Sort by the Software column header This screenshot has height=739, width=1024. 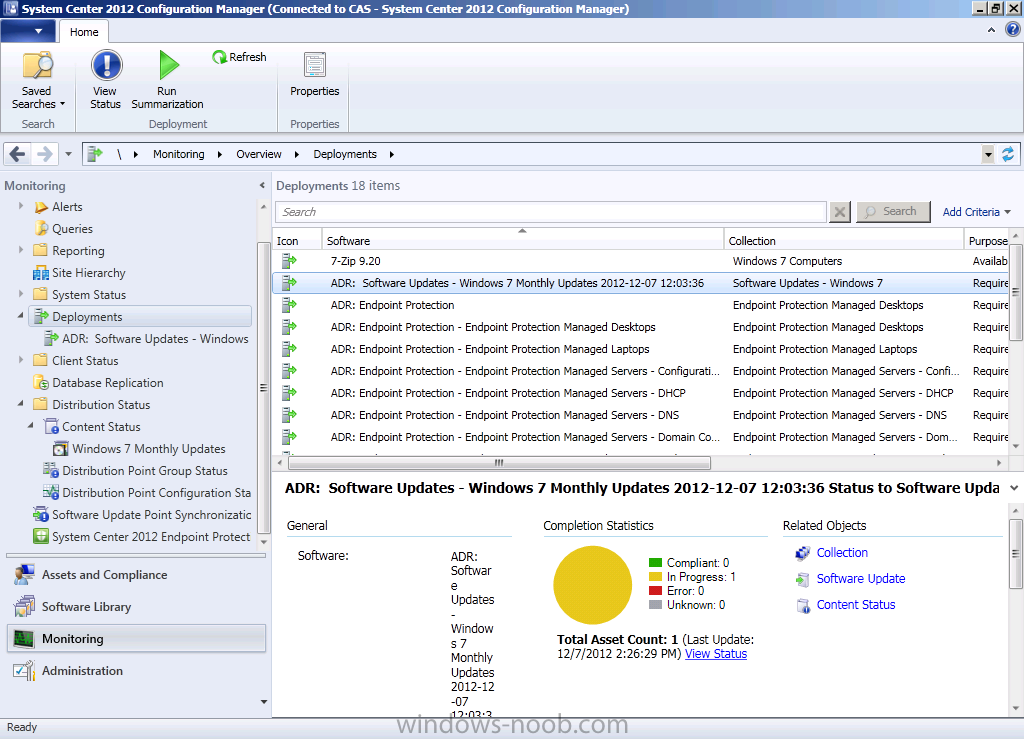click(x=522, y=241)
